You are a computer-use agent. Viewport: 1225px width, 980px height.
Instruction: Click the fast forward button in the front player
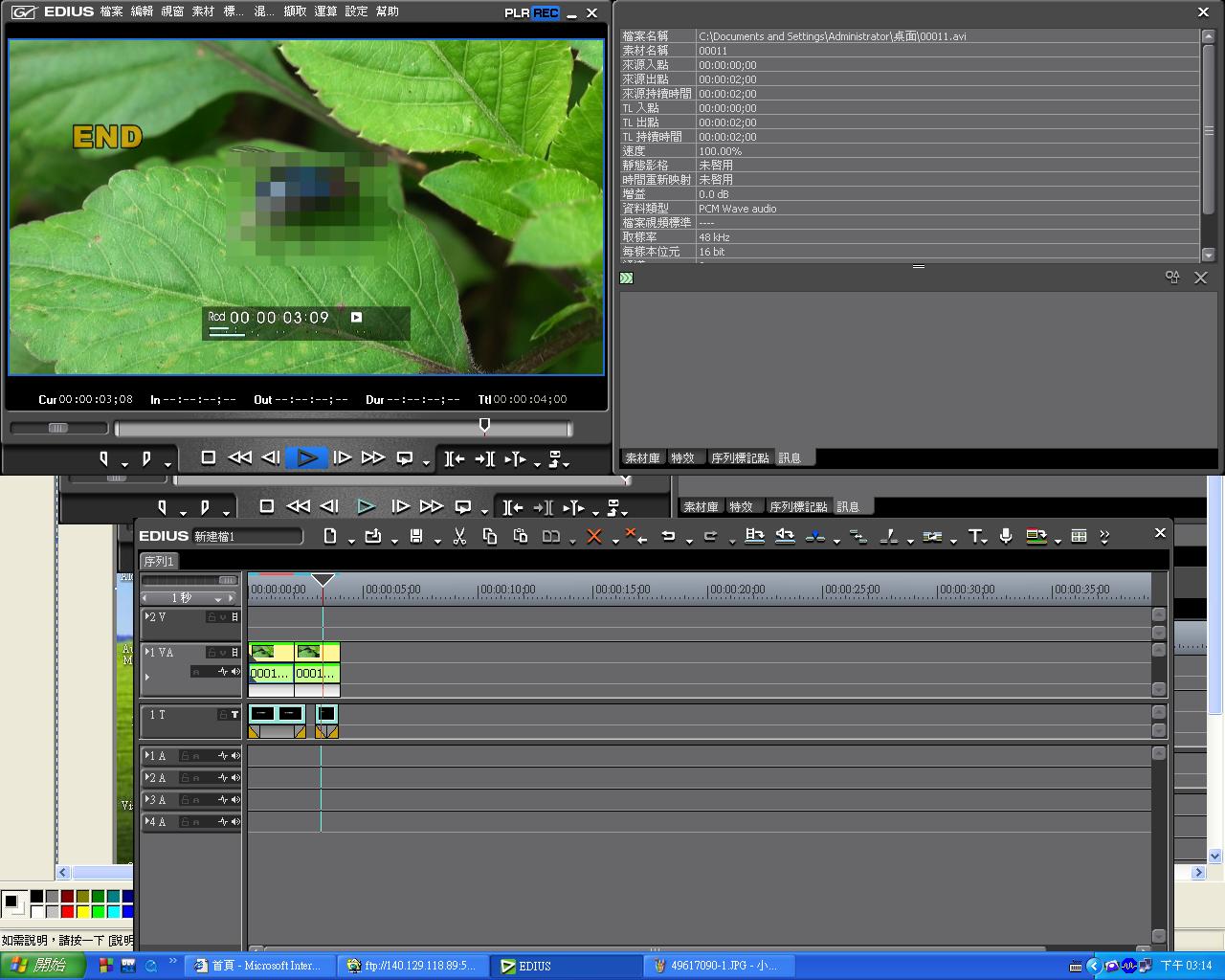[373, 457]
